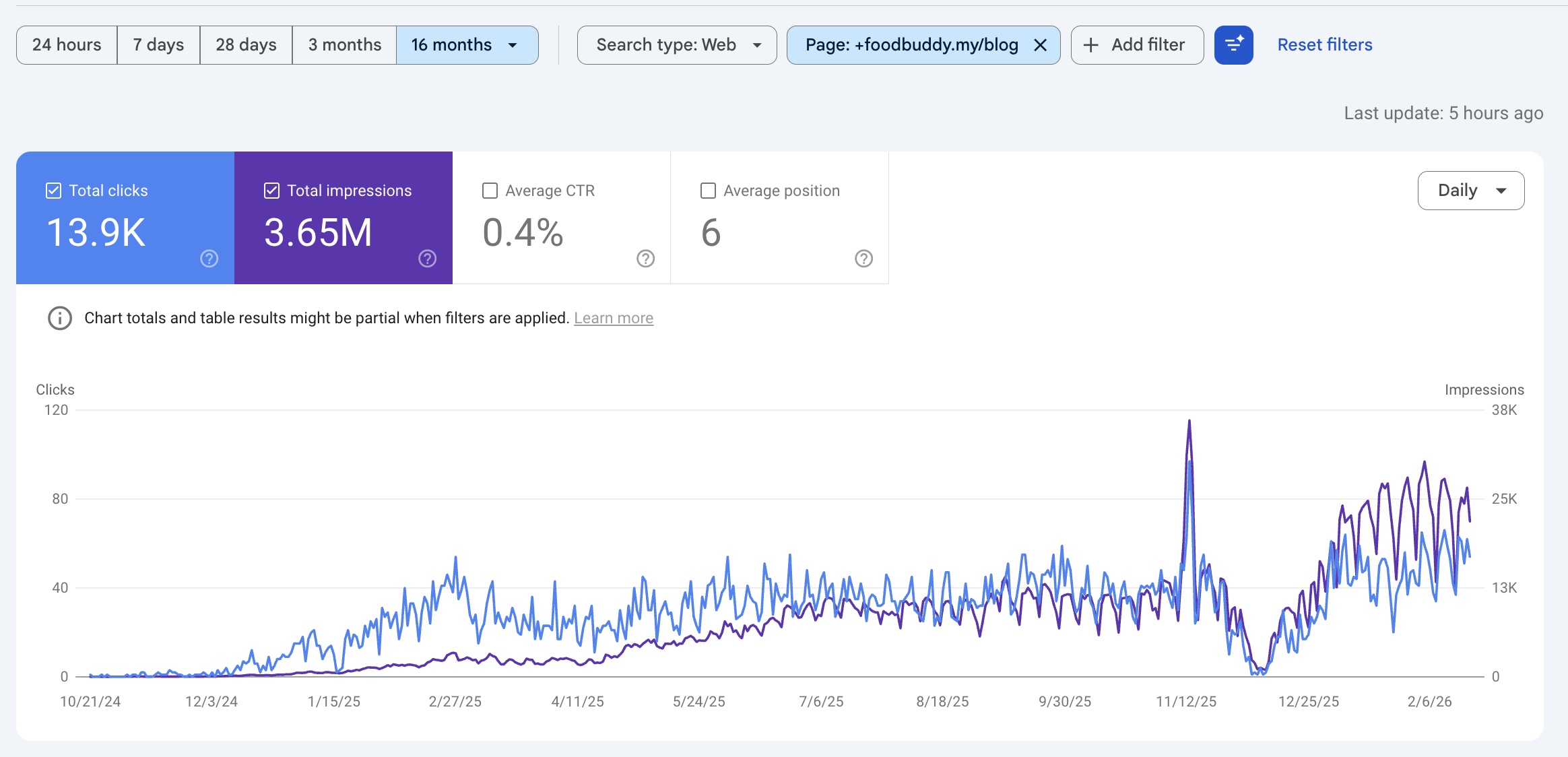The image size is (1568, 757).
Task: Select the 3 months range tab
Action: pyautogui.click(x=344, y=45)
